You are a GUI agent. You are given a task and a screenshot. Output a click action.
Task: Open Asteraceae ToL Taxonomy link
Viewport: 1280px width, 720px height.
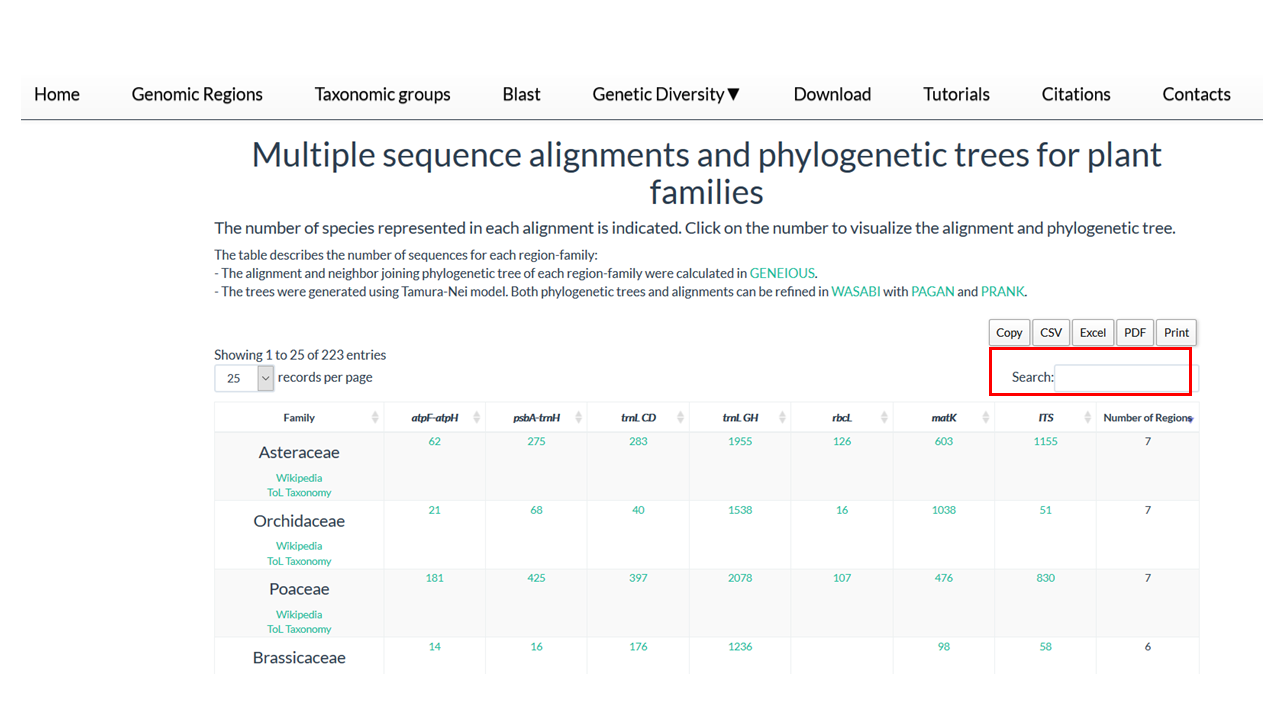point(299,493)
